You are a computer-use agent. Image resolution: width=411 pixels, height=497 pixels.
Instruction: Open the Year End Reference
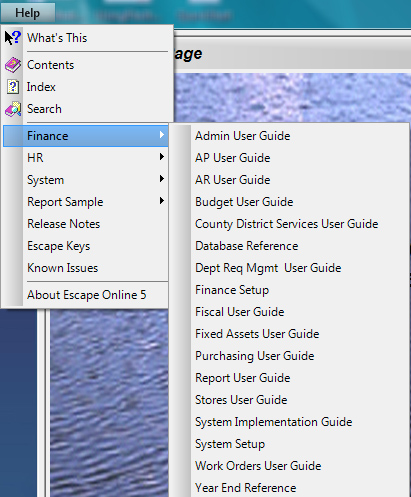(290, 487)
